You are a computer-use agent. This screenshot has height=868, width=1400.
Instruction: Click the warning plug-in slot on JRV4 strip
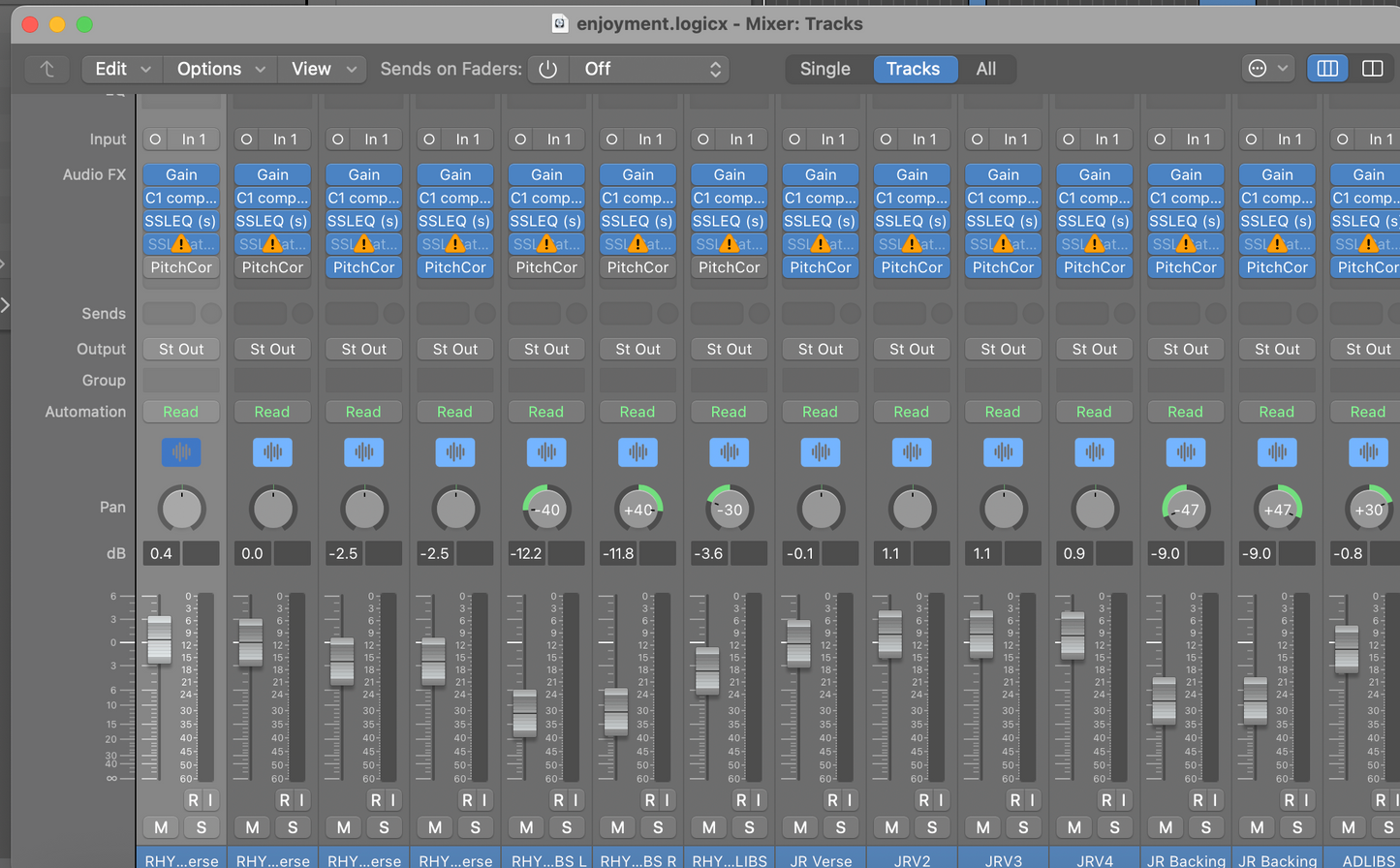click(x=1095, y=244)
